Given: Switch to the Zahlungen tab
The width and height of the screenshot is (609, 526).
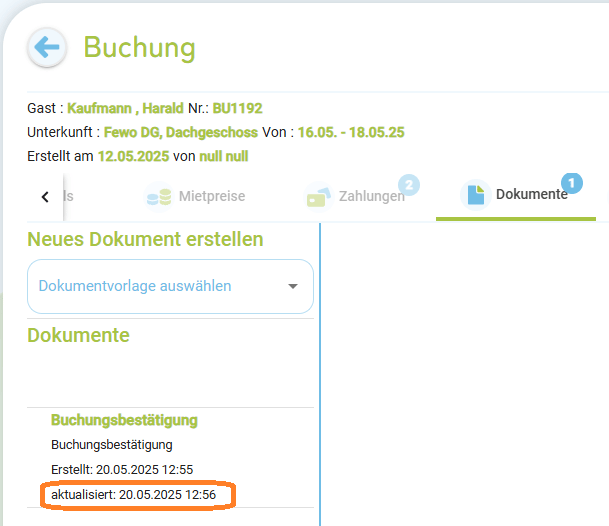Looking at the screenshot, I should (x=361, y=195).
